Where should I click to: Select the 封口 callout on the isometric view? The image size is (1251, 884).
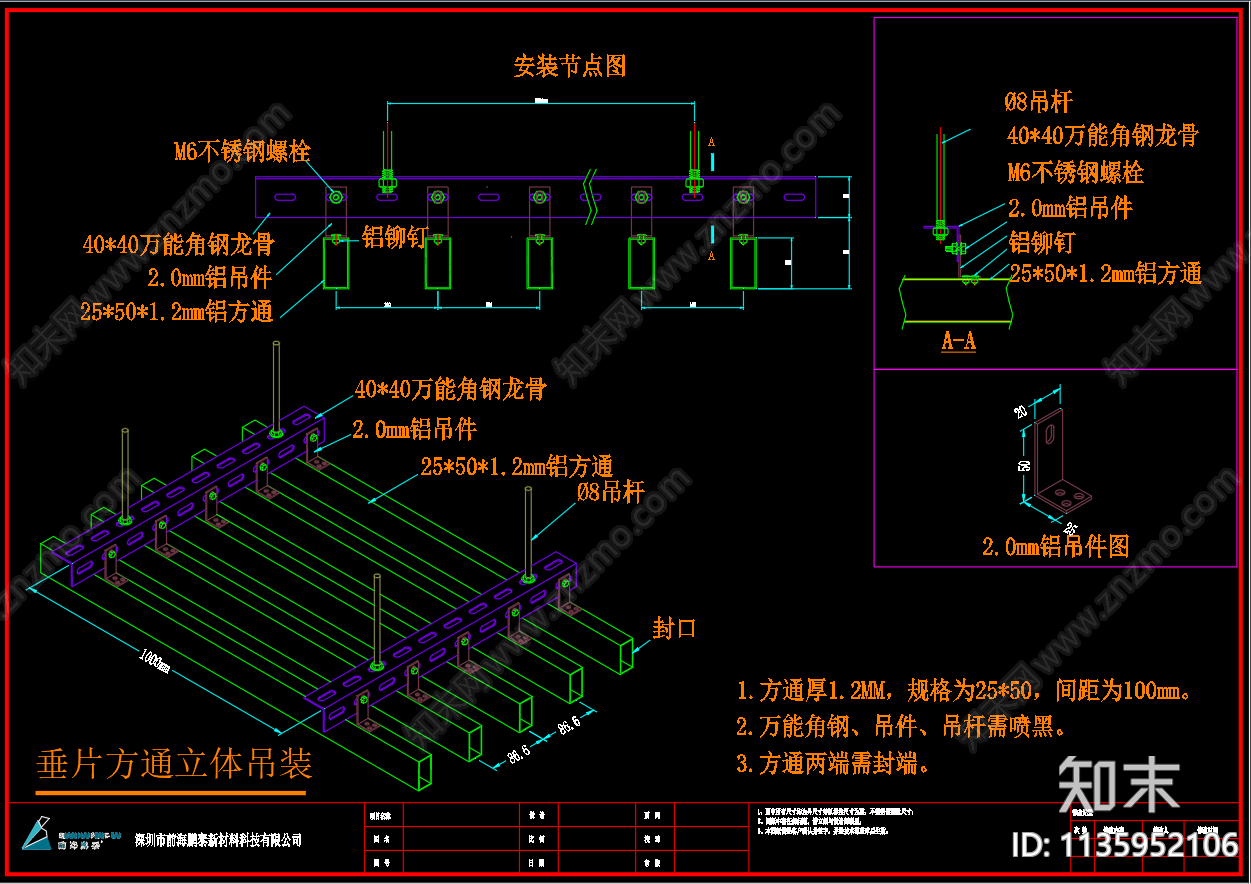[674, 628]
